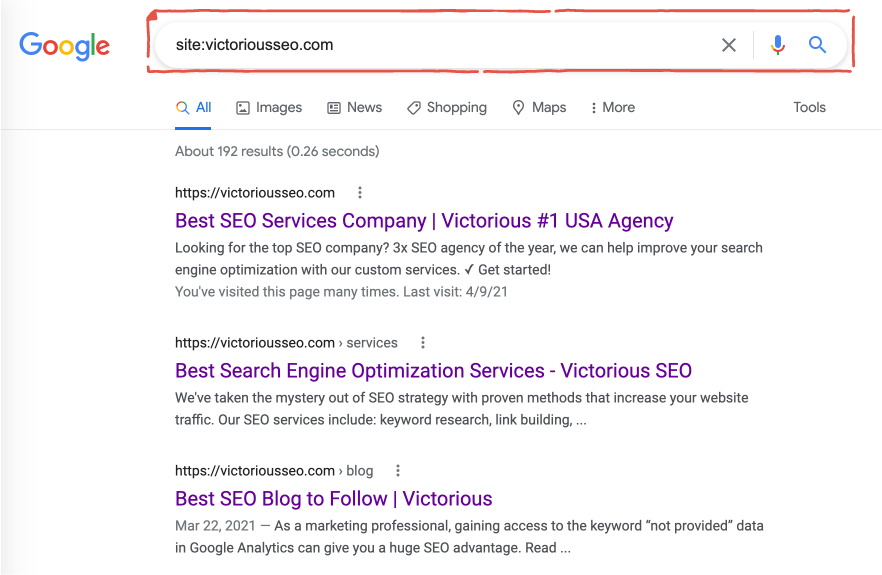Open three-dot menu for blog result
The image size is (882, 575).
point(398,471)
